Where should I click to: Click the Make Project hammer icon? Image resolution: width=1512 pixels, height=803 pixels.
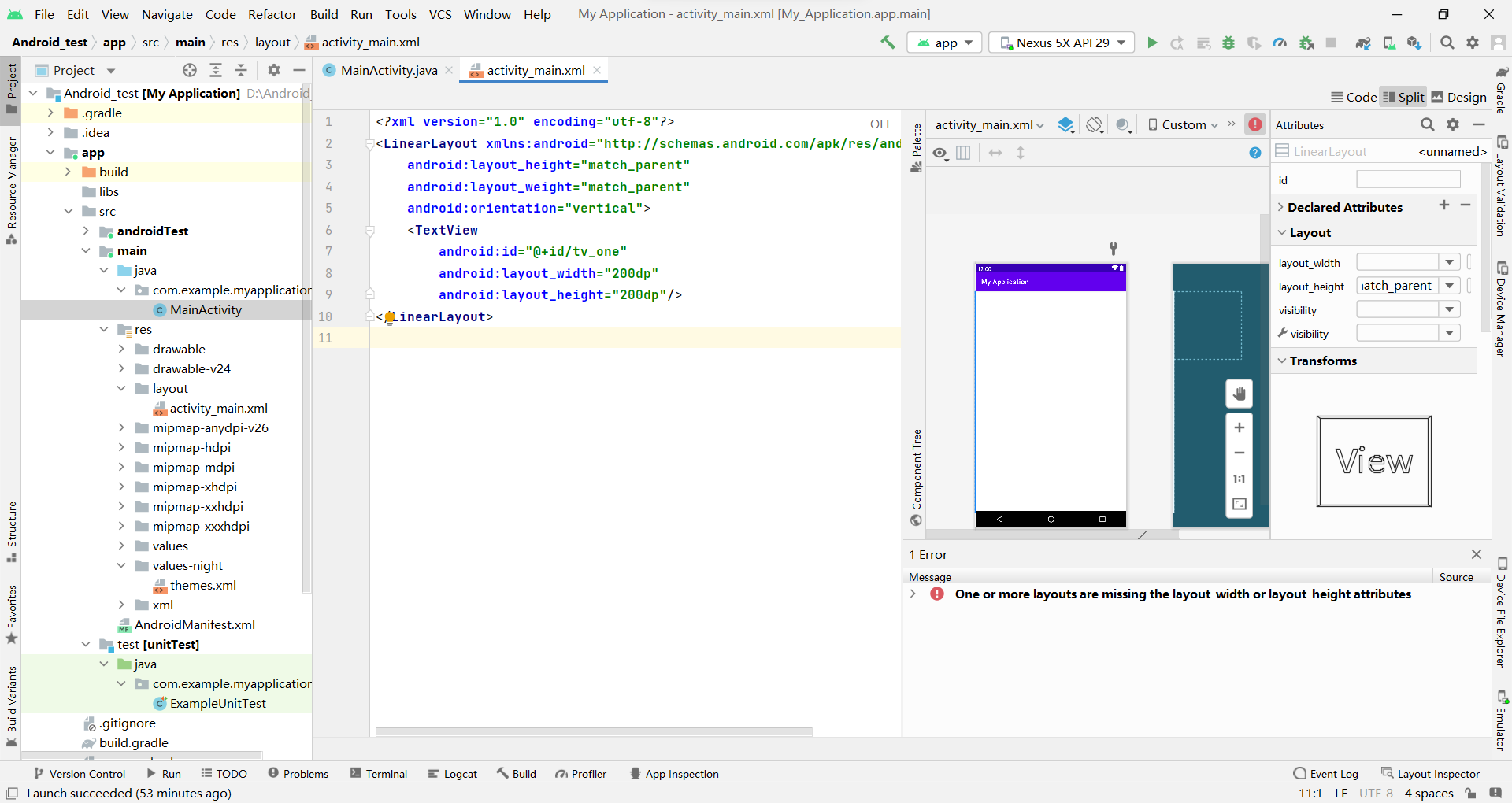[x=888, y=43]
